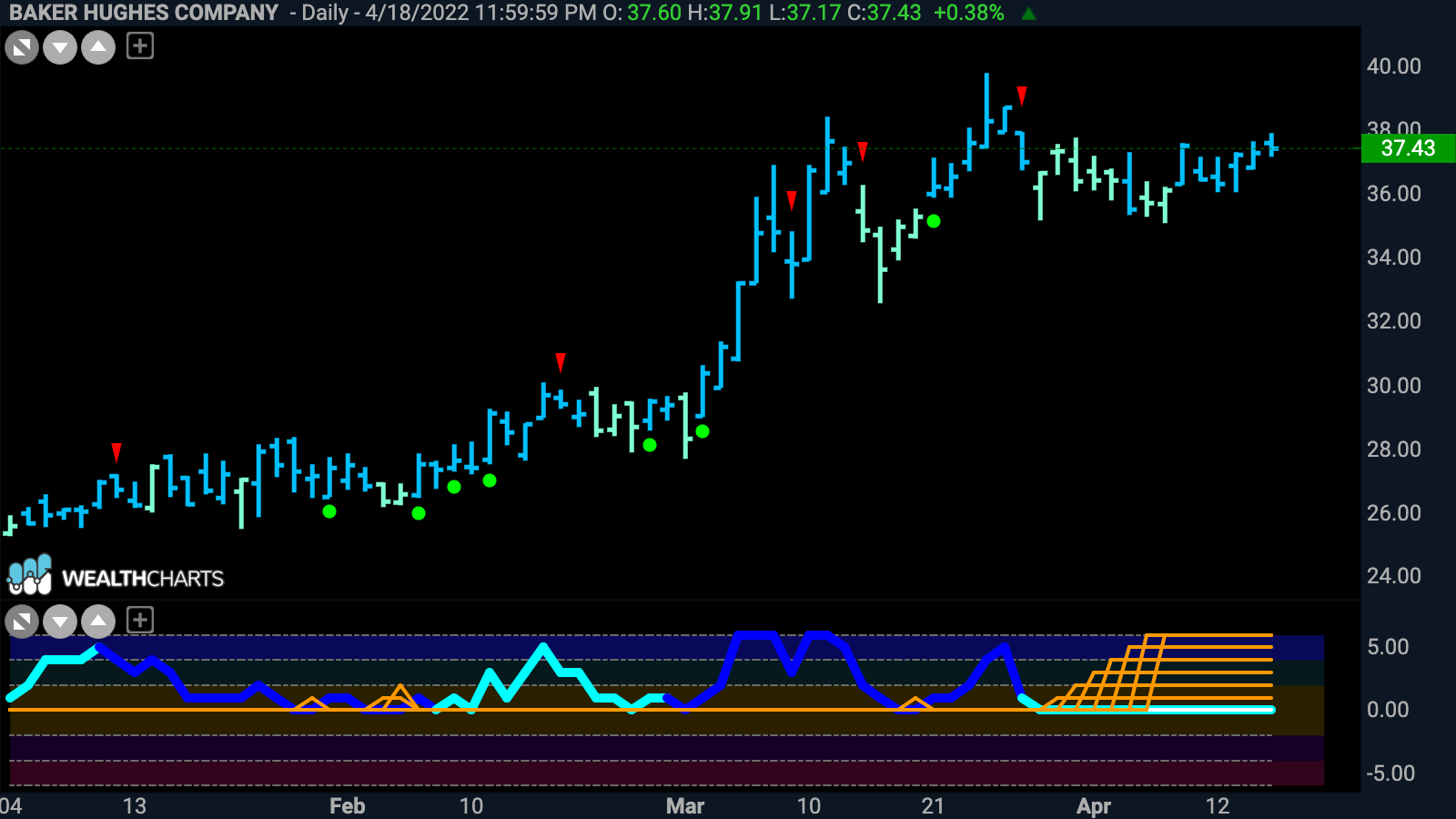Click the green dot marker near Mar 21

(x=934, y=221)
